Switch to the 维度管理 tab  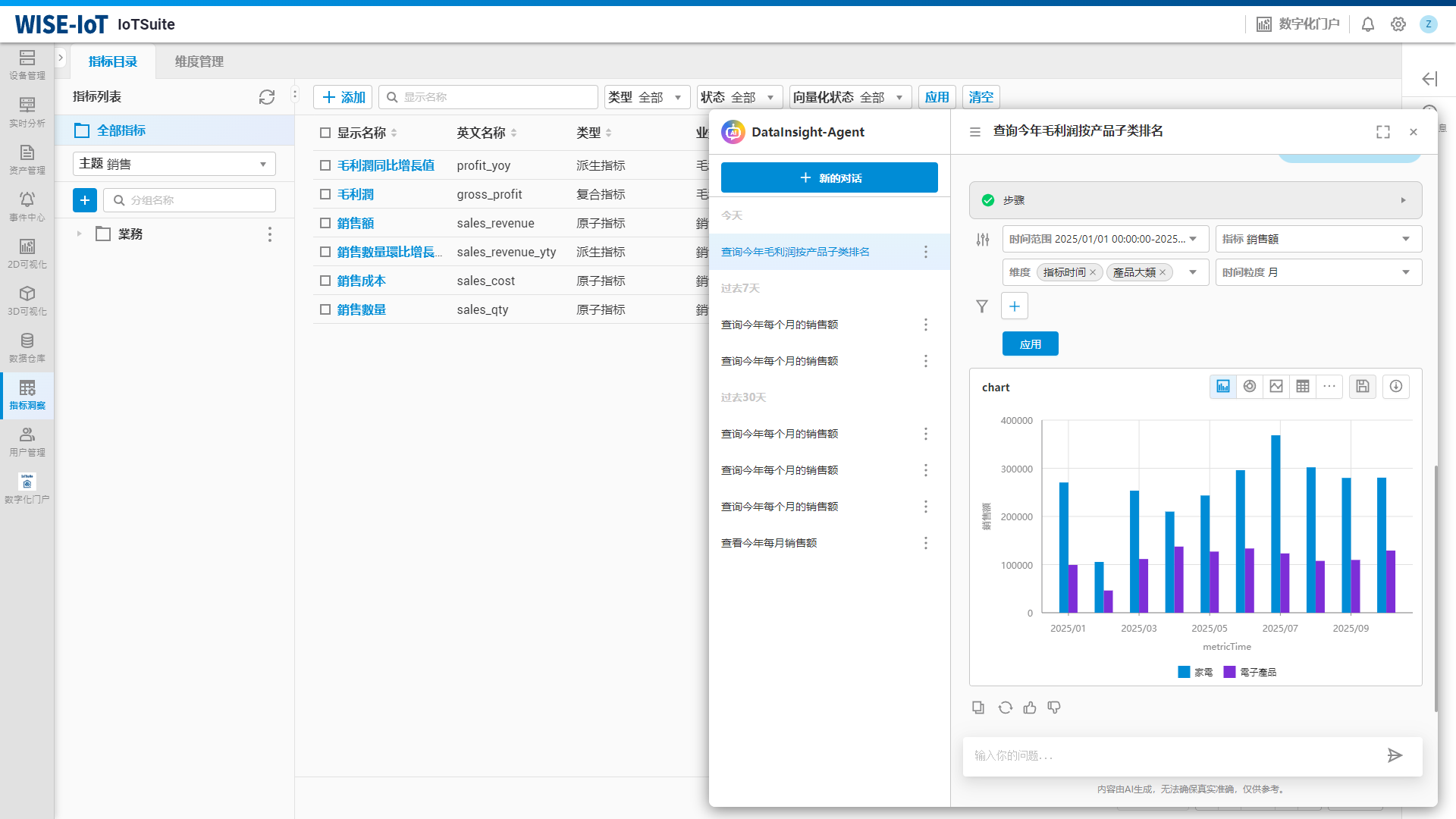tap(199, 61)
